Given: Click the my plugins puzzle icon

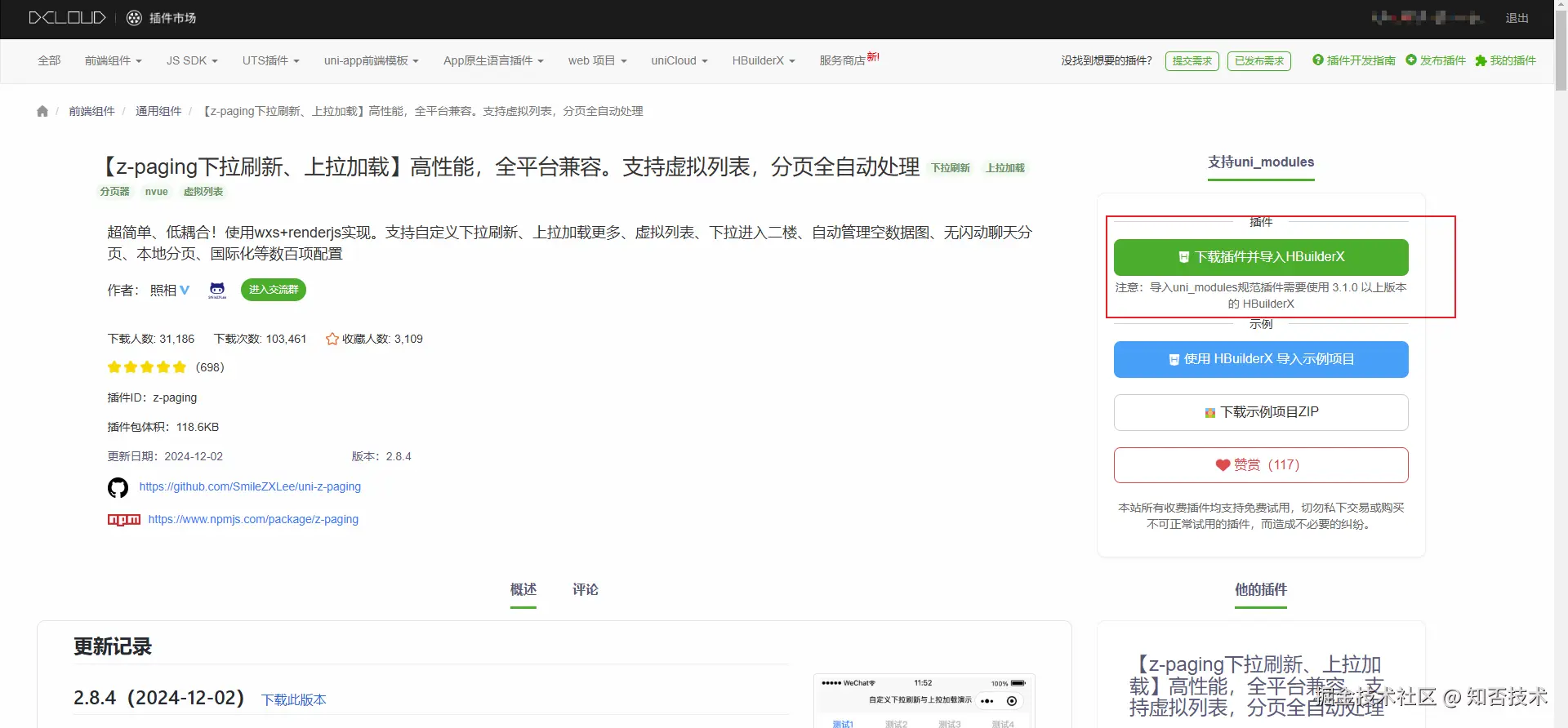Looking at the screenshot, I should coord(1481,60).
